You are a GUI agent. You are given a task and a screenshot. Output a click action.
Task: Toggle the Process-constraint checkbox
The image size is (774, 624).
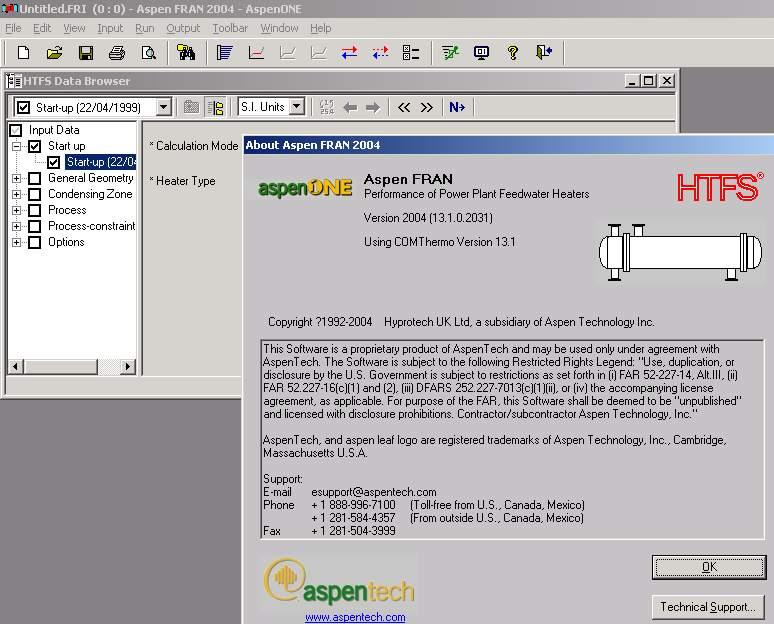tap(35, 226)
